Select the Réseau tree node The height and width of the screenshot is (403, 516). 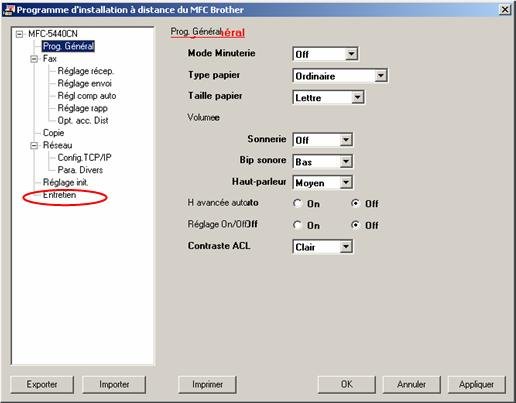[x=57, y=145]
